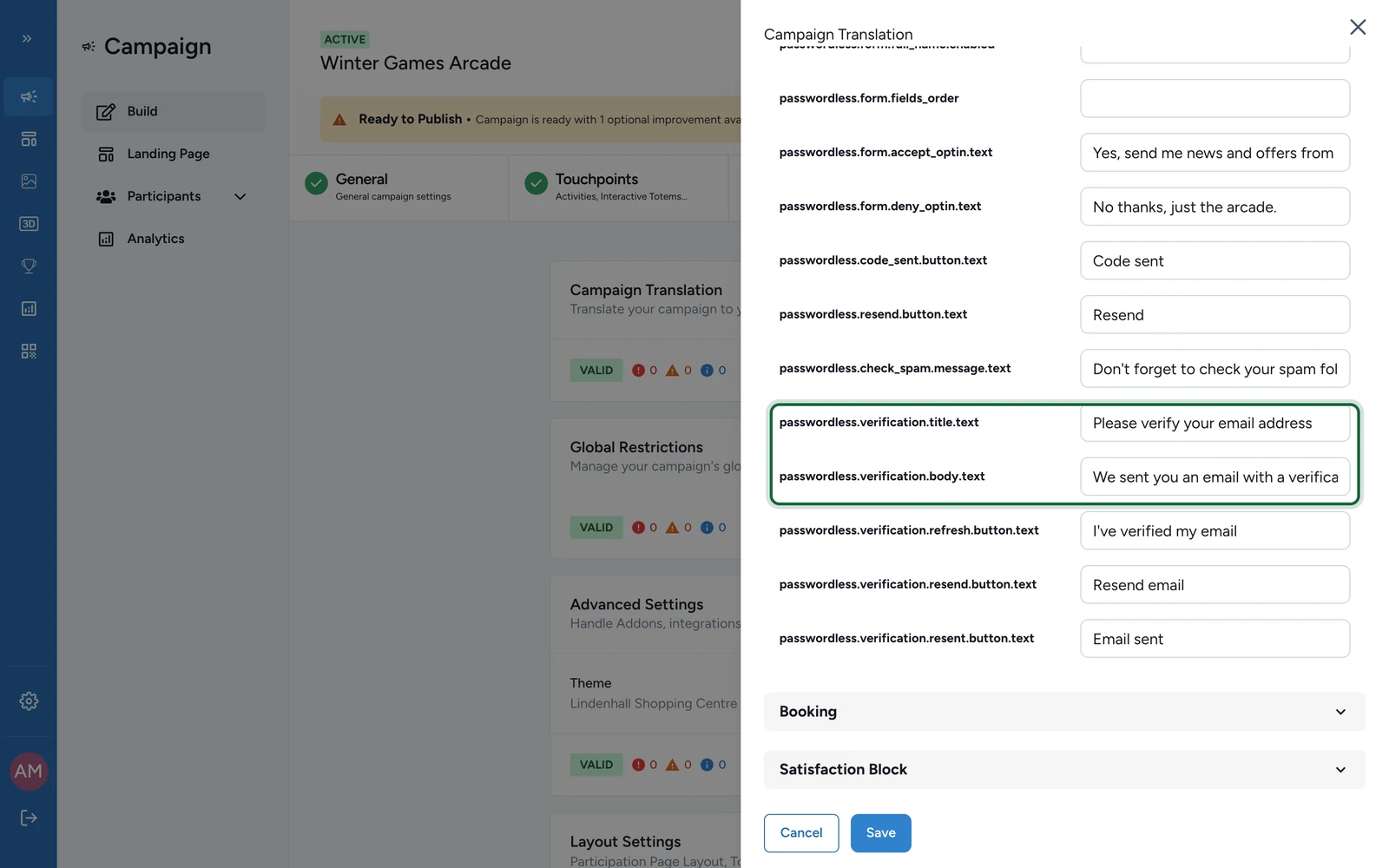This screenshot has width=1389, height=868.
Task: Open the bar chart reports icon in sidebar
Action: click(29, 309)
